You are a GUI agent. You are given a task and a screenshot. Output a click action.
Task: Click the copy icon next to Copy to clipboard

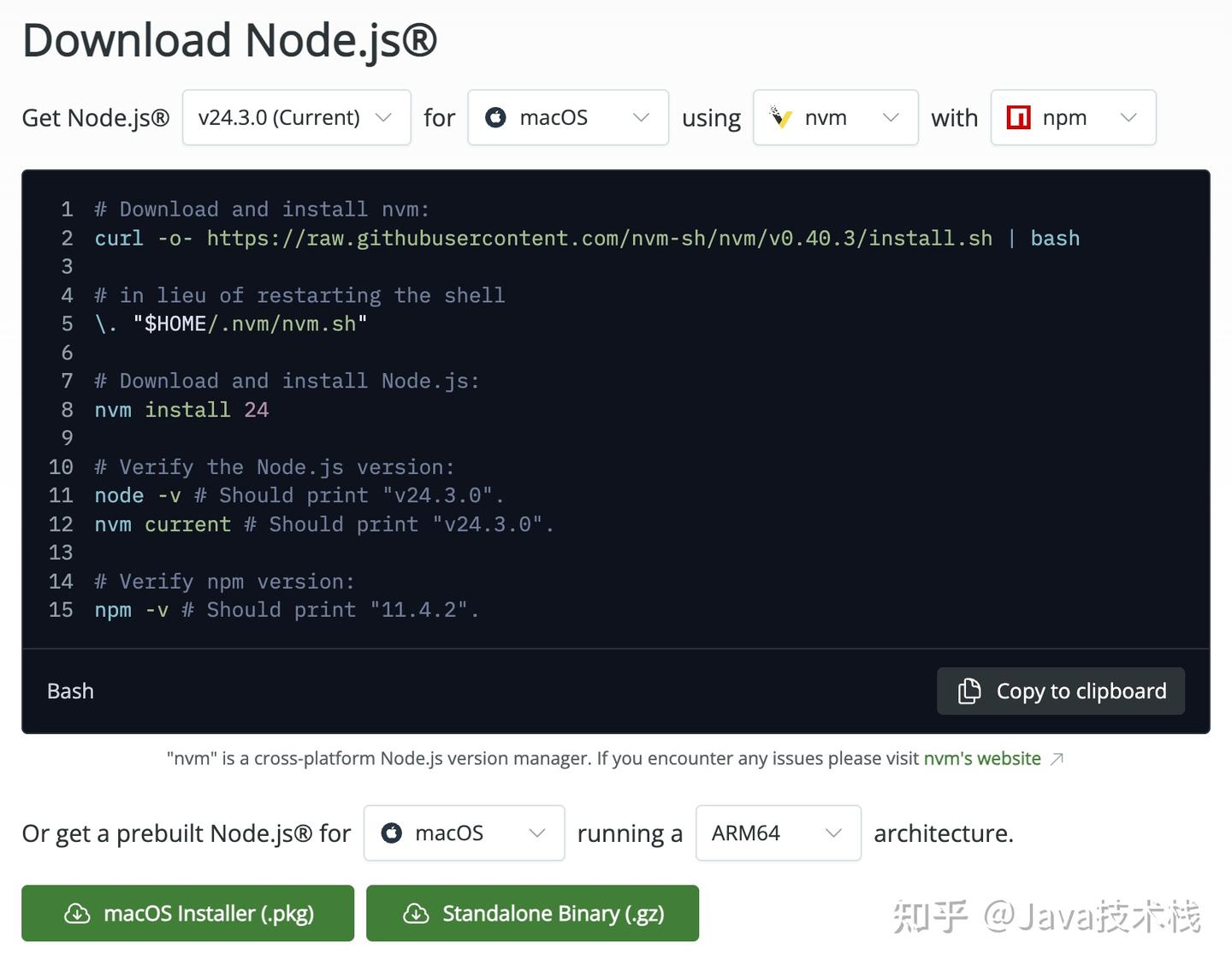pos(968,690)
